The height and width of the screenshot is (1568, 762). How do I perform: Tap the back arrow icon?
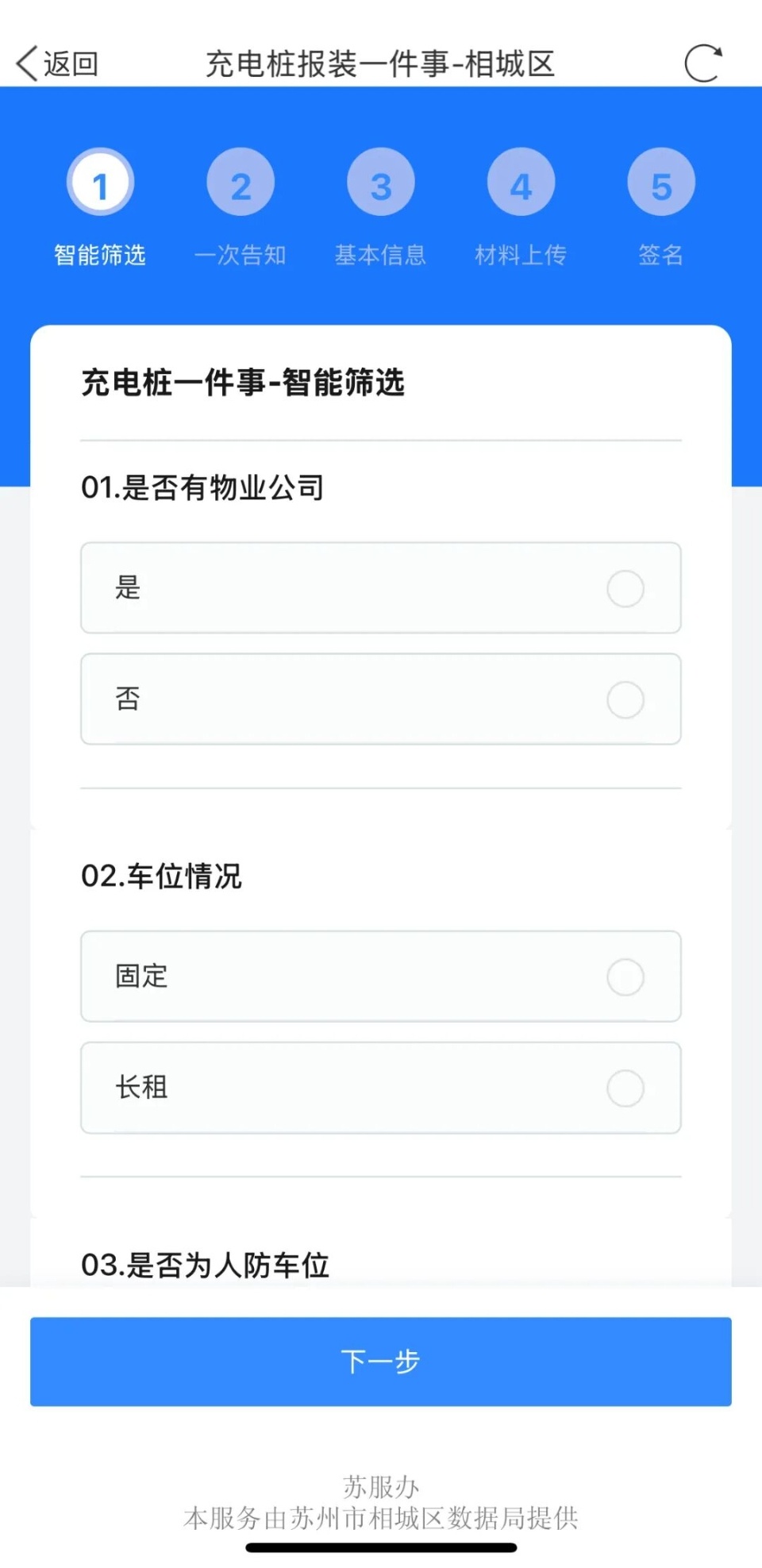click(x=27, y=64)
